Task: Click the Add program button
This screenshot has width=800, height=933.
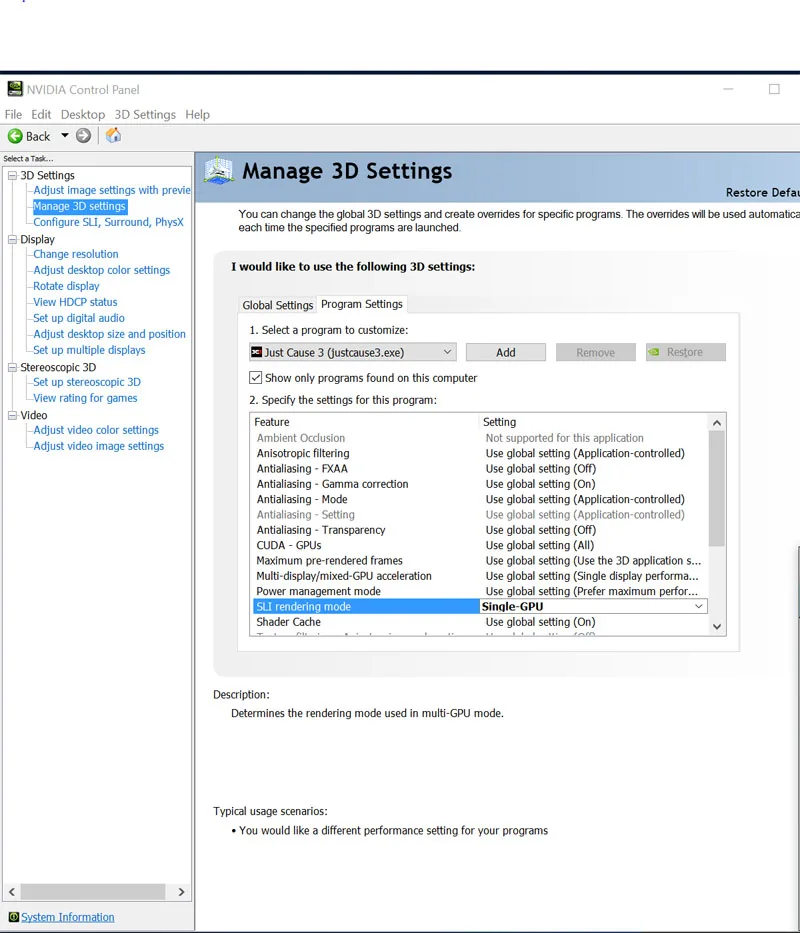Action: pos(505,352)
